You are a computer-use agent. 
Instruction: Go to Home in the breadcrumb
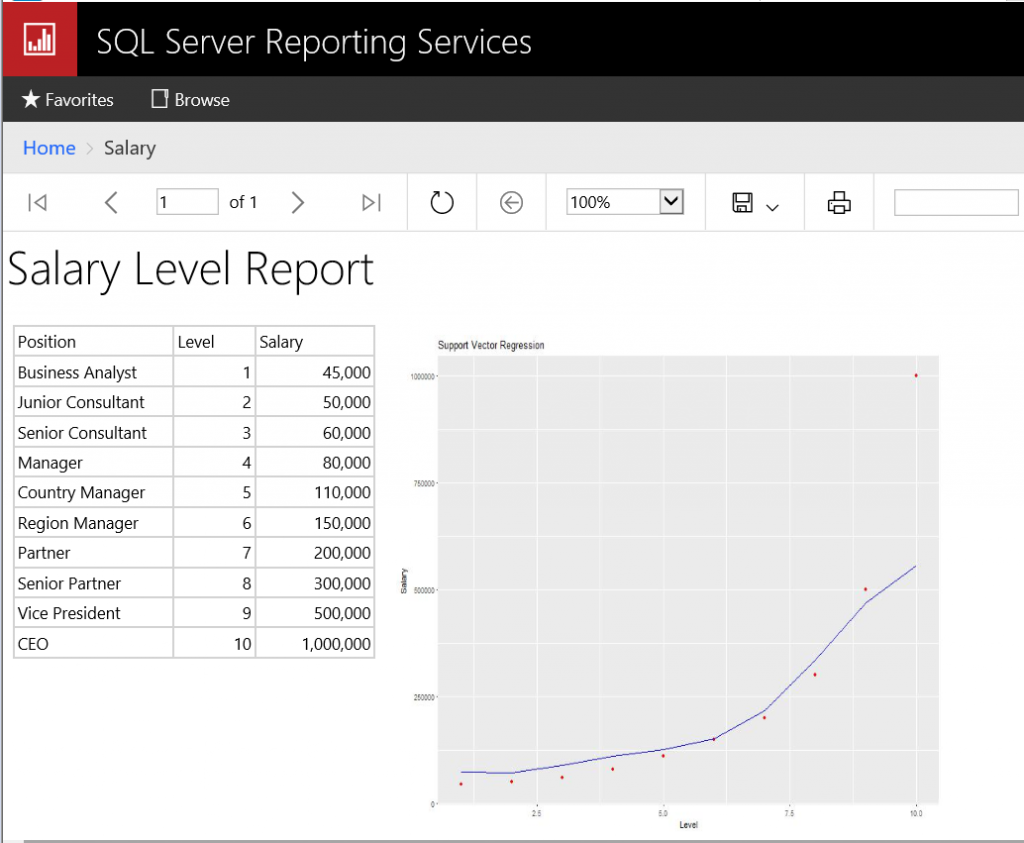point(49,148)
